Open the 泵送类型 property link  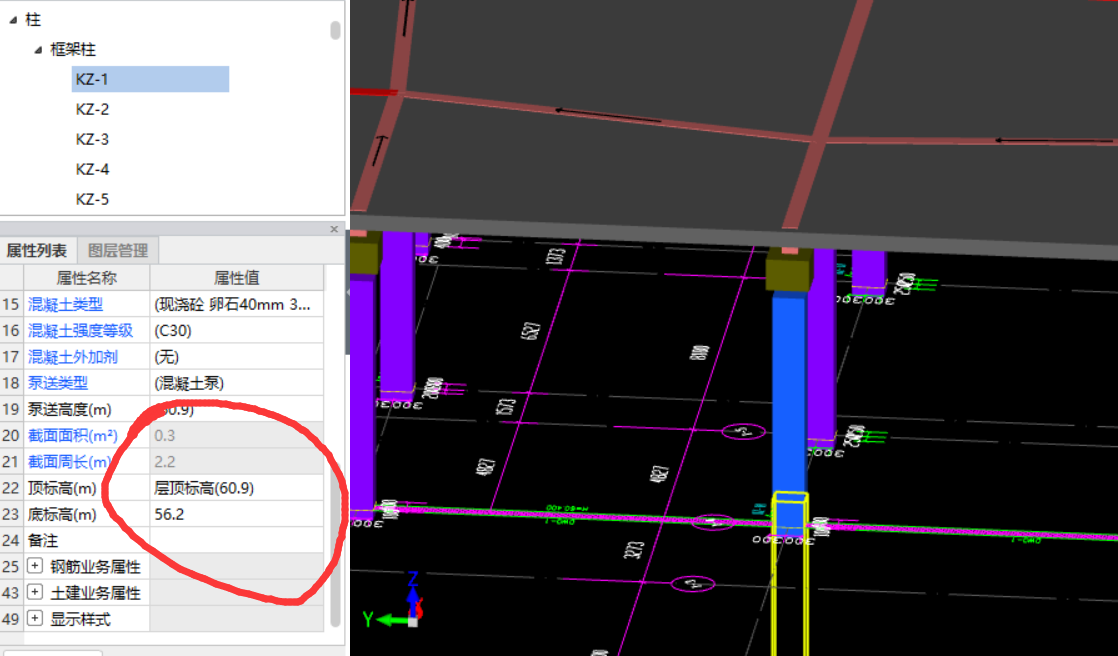pyautogui.click(x=57, y=383)
